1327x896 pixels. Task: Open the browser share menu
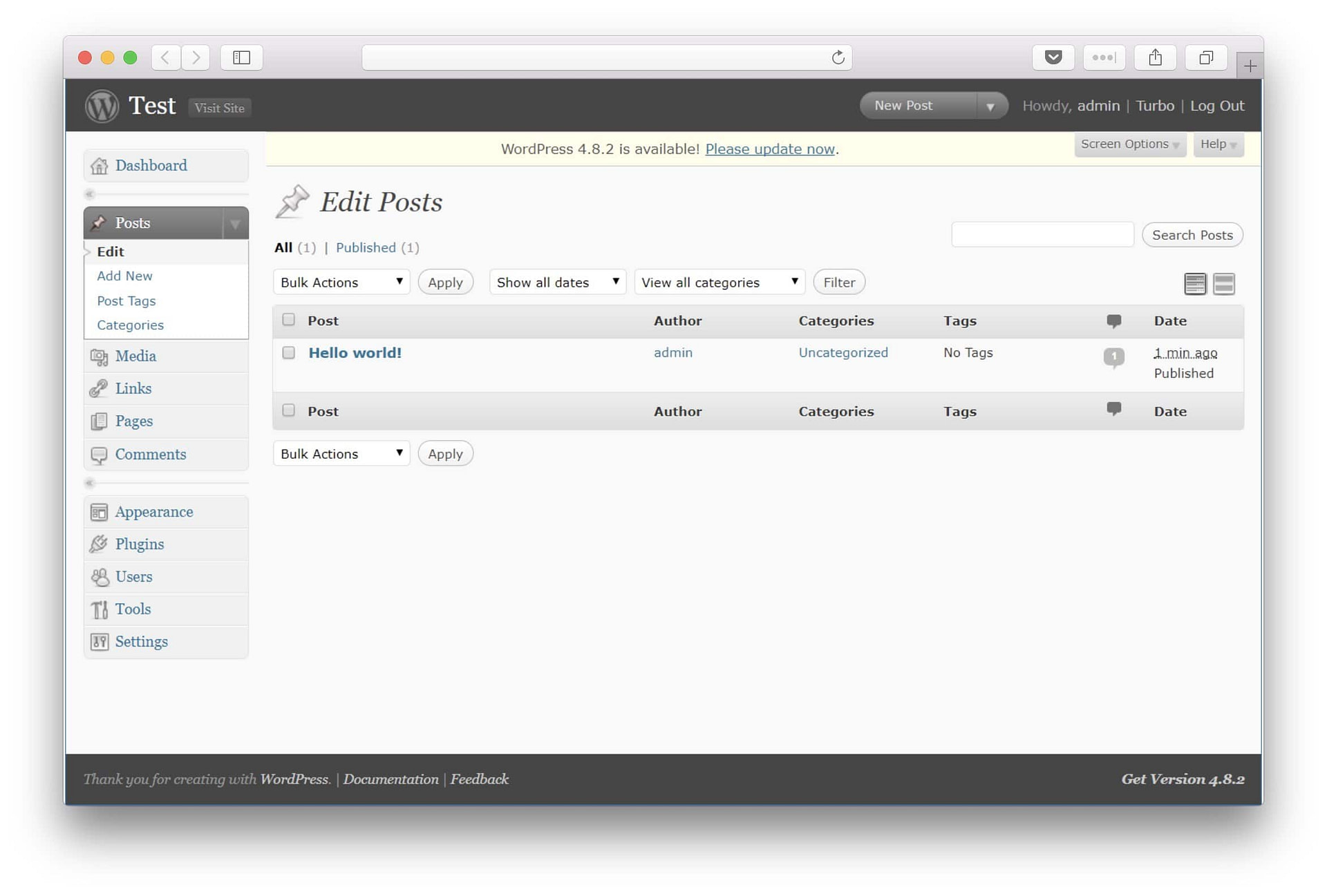1155,57
